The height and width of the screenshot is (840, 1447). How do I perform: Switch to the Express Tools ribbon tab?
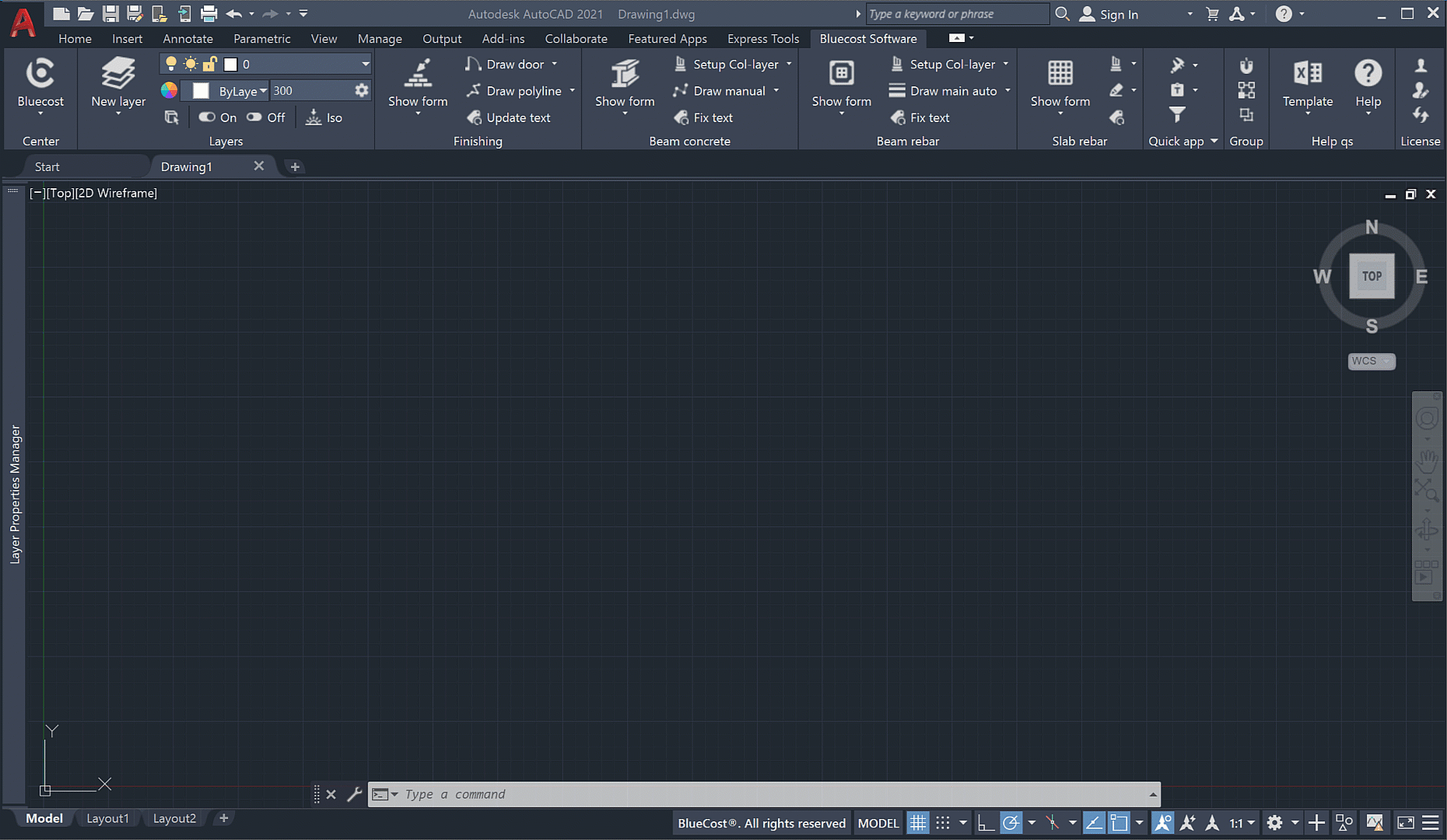[x=762, y=39]
